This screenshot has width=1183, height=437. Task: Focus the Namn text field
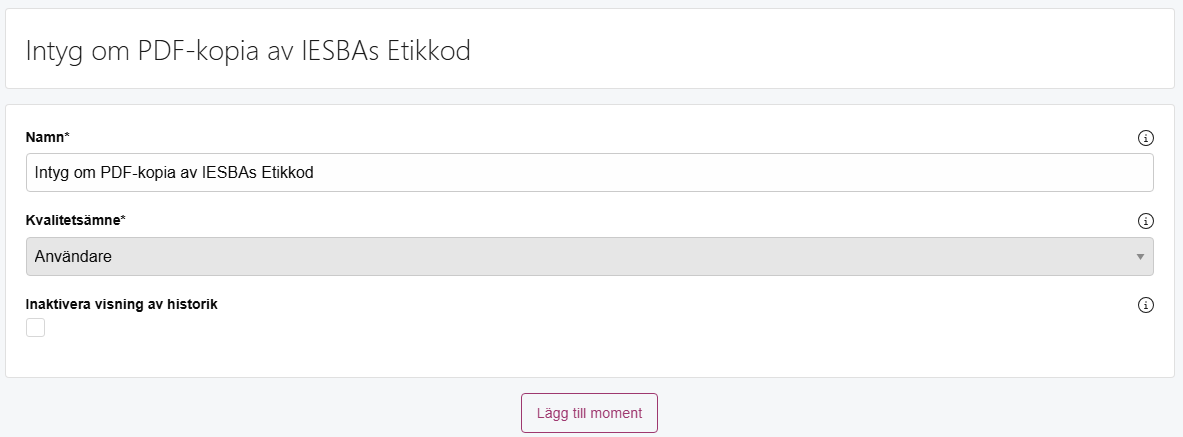(x=589, y=173)
